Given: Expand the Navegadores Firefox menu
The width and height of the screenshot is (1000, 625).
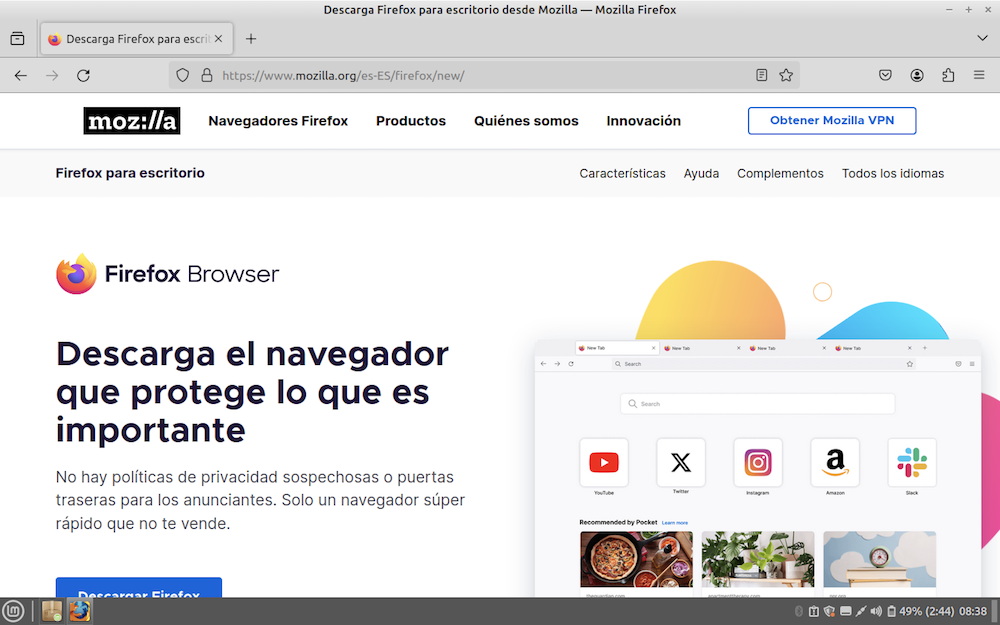Looking at the screenshot, I should pyautogui.click(x=278, y=121).
